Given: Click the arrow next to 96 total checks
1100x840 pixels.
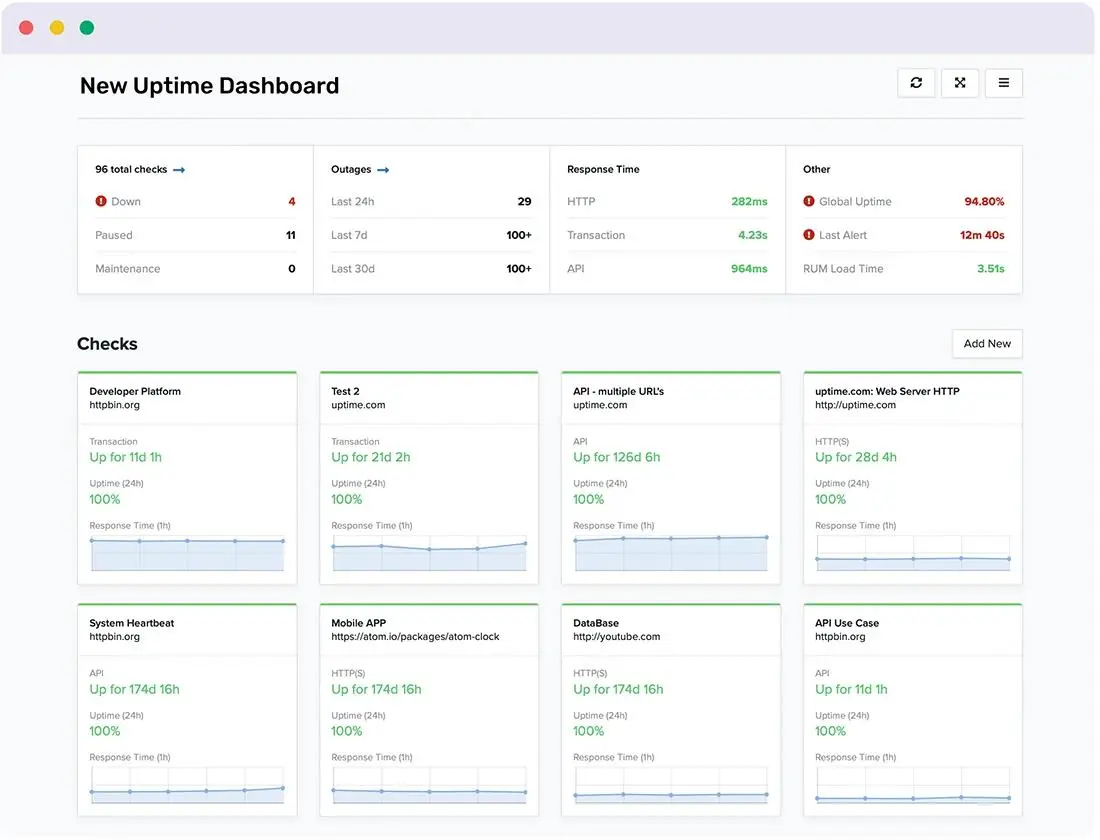Looking at the screenshot, I should click(x=180, y=171).
